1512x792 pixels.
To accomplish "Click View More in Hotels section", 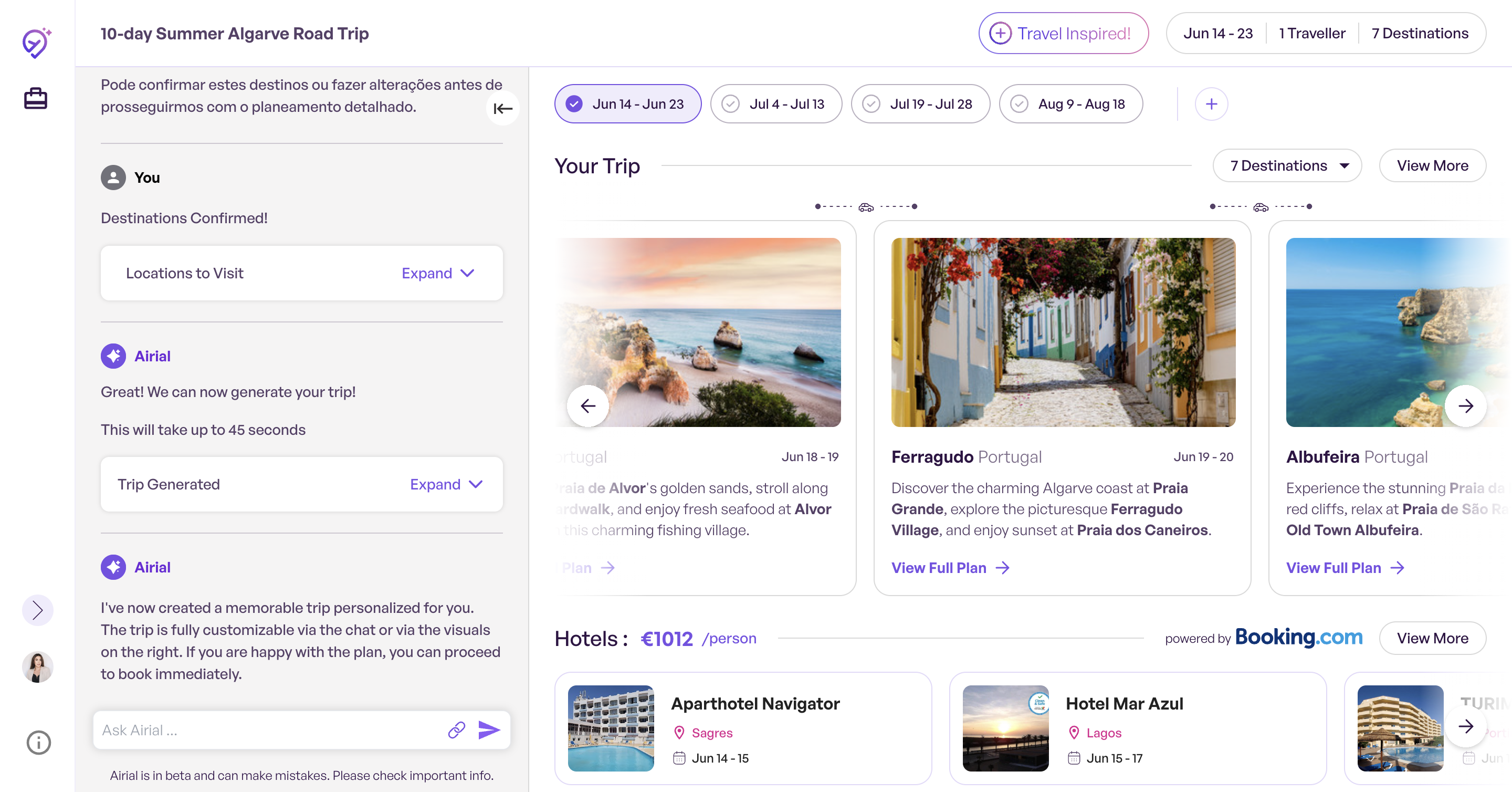I will 1432,638.
